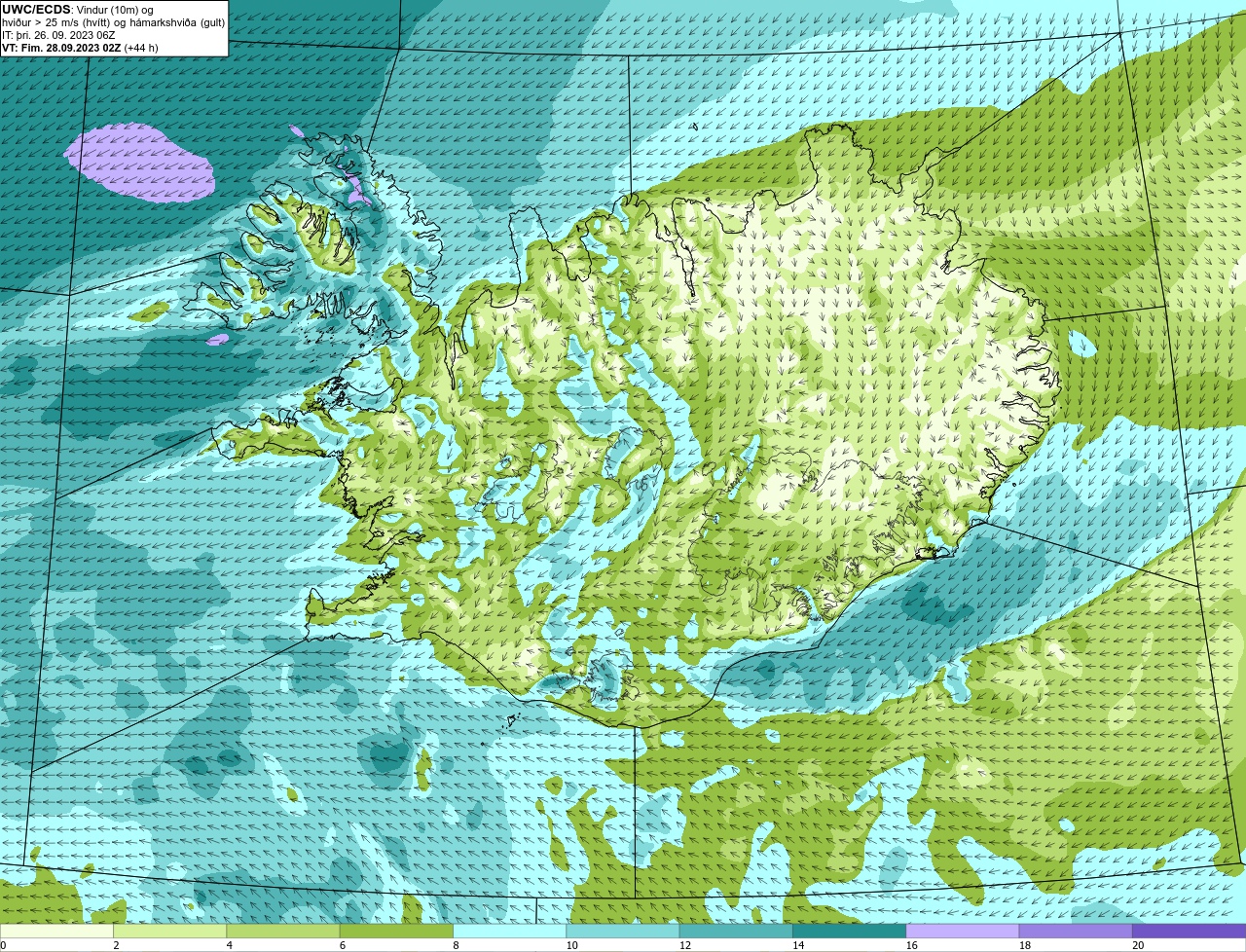Screen dimensions: 1246x952
Task: Click the legend scale label '14'
Action: click(798, 945)
